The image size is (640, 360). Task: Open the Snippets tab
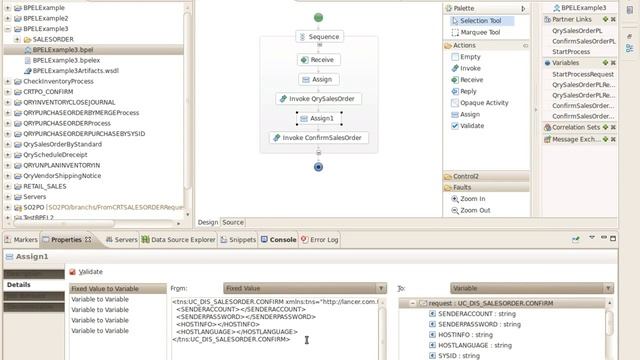(x=238, y=240)
